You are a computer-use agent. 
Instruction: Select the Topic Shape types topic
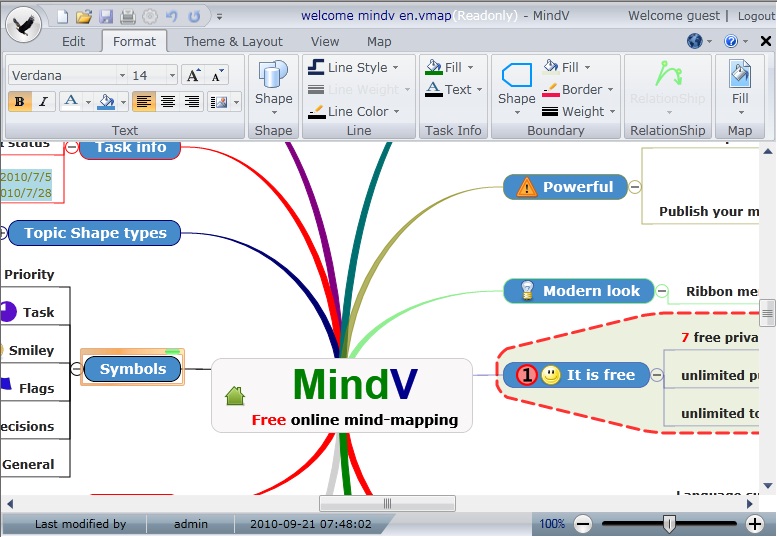(x=95, y=233)
